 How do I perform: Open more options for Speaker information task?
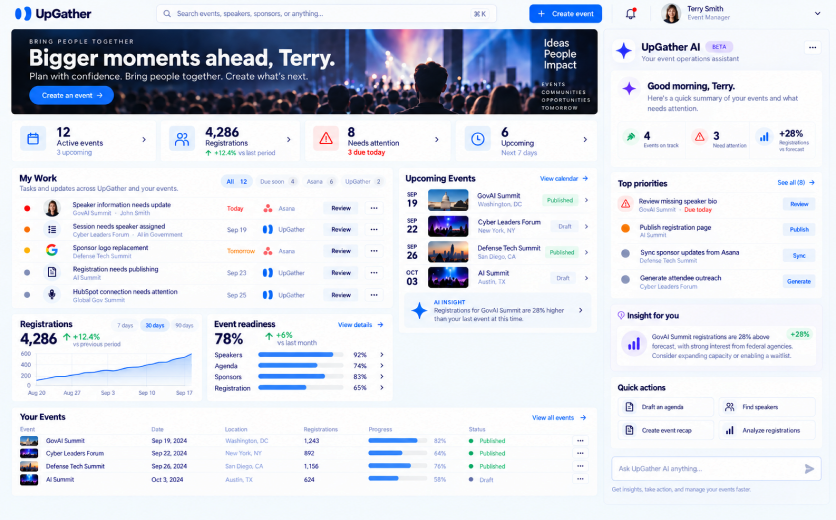point(374,209)
